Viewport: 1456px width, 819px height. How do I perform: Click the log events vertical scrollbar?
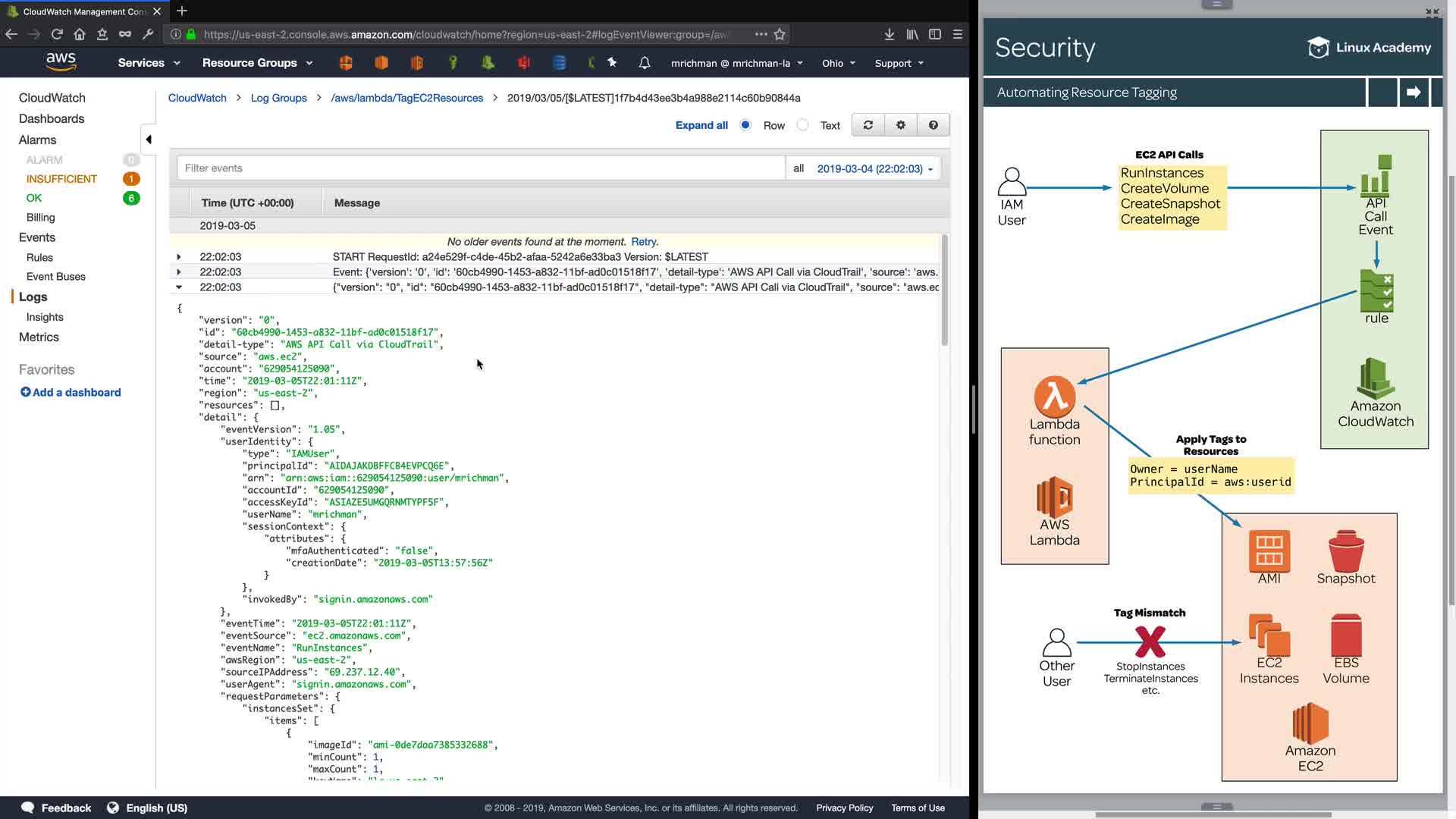pos(944,291)
